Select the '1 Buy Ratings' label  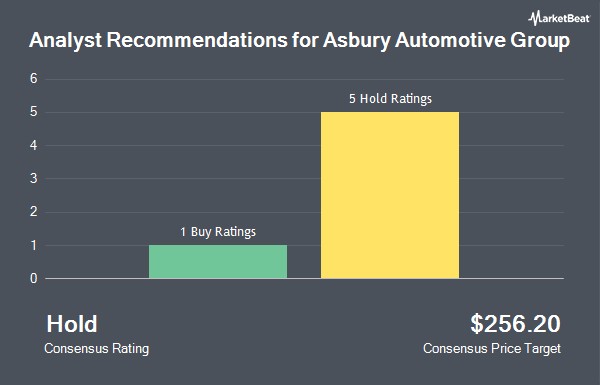[x=218, y=232]
